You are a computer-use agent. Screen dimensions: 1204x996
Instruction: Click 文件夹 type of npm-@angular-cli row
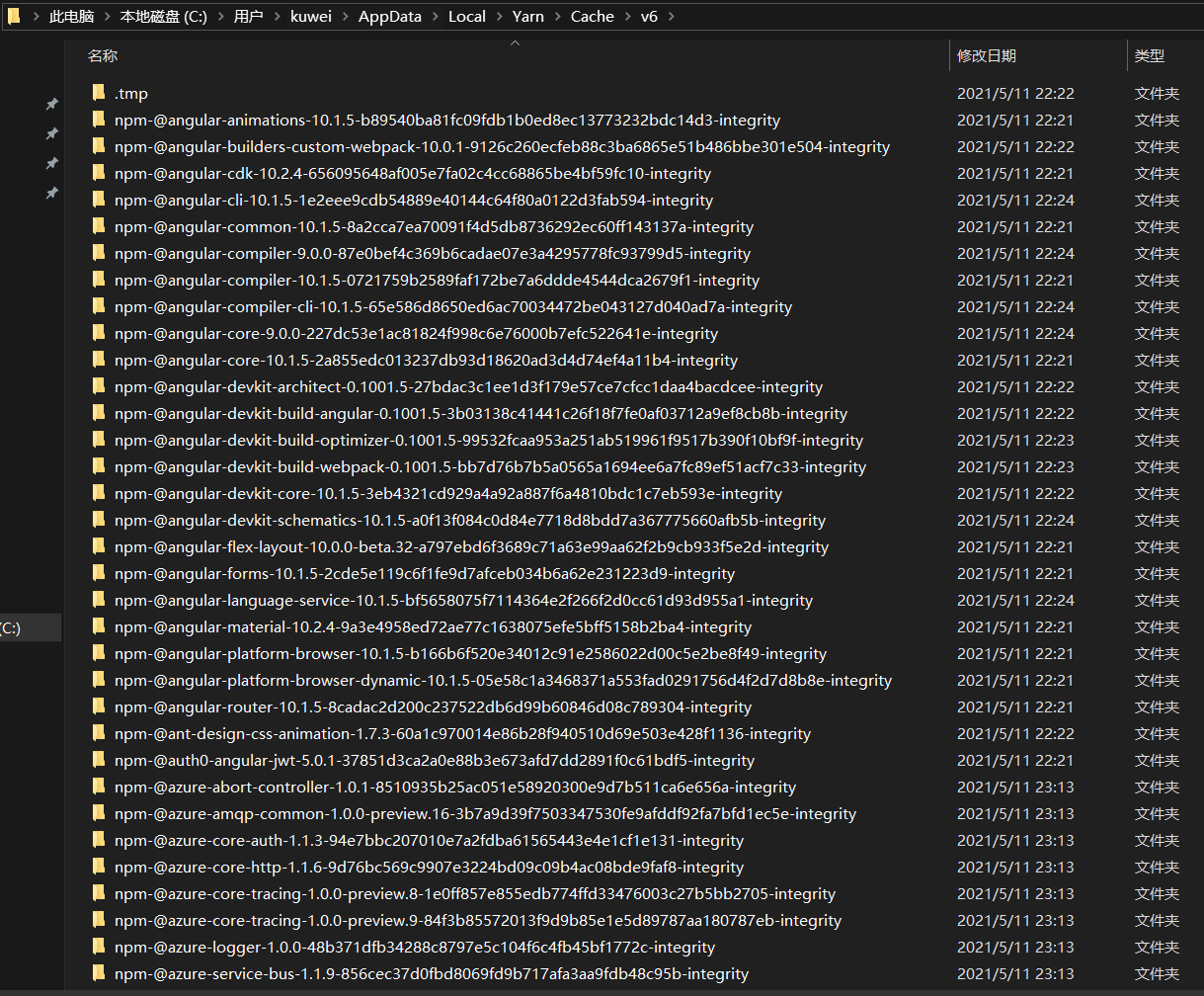point(1157,200)
